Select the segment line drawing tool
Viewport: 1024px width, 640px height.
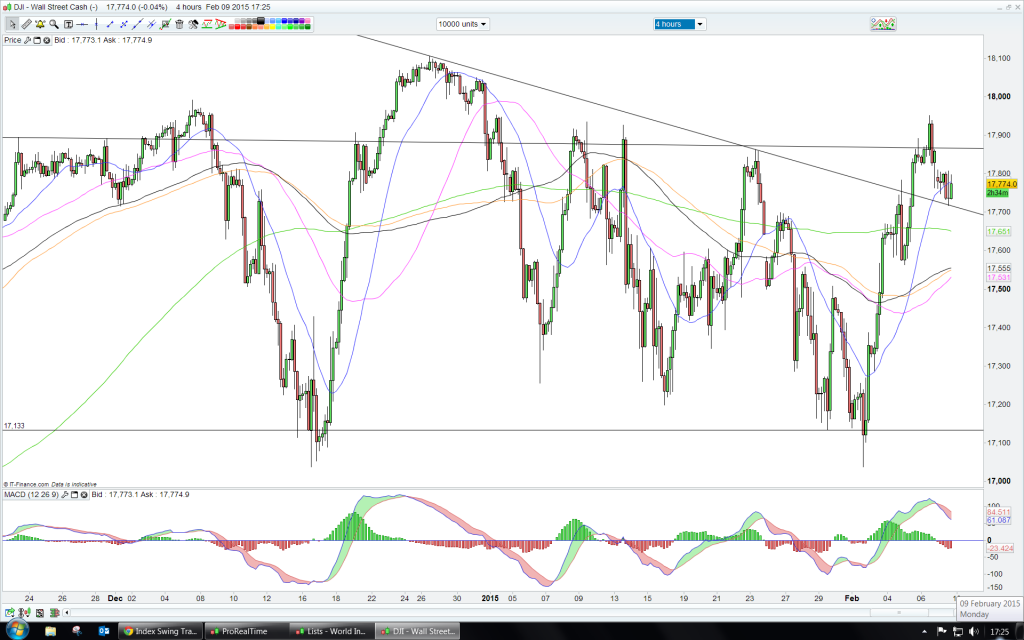coord(110,24)
